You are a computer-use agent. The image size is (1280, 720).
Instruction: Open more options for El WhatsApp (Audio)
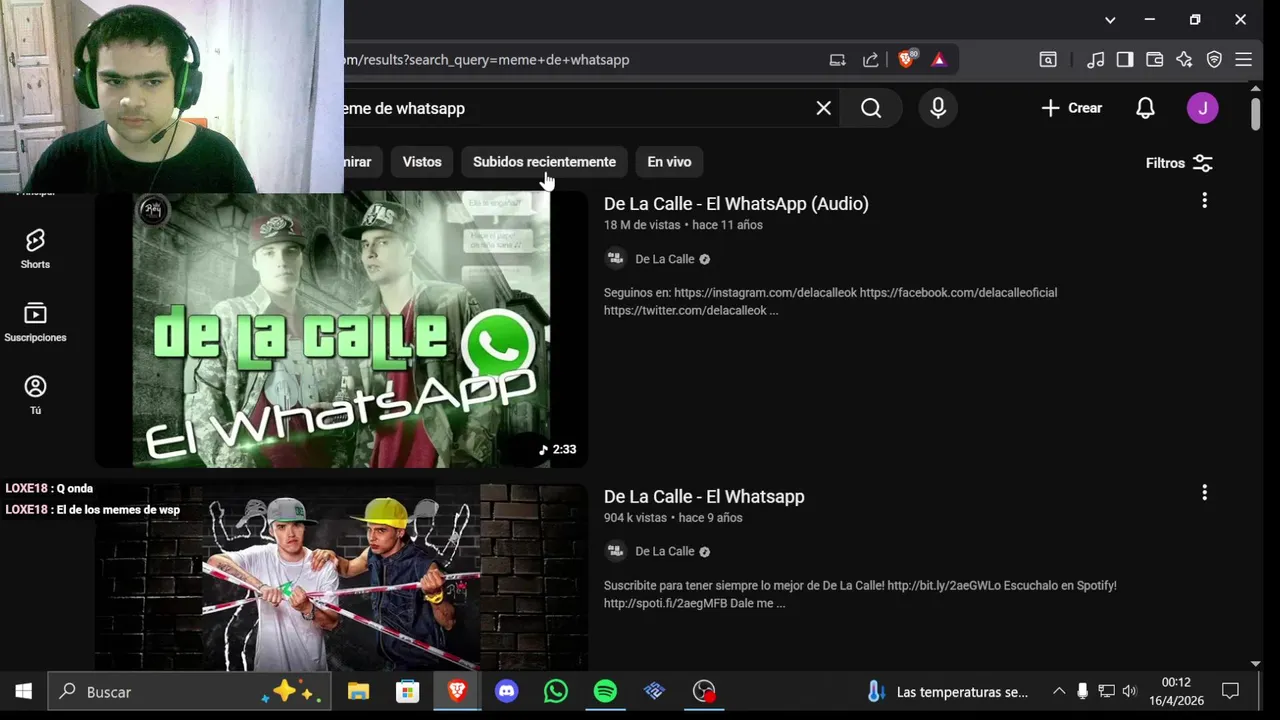pos(1204,200)
